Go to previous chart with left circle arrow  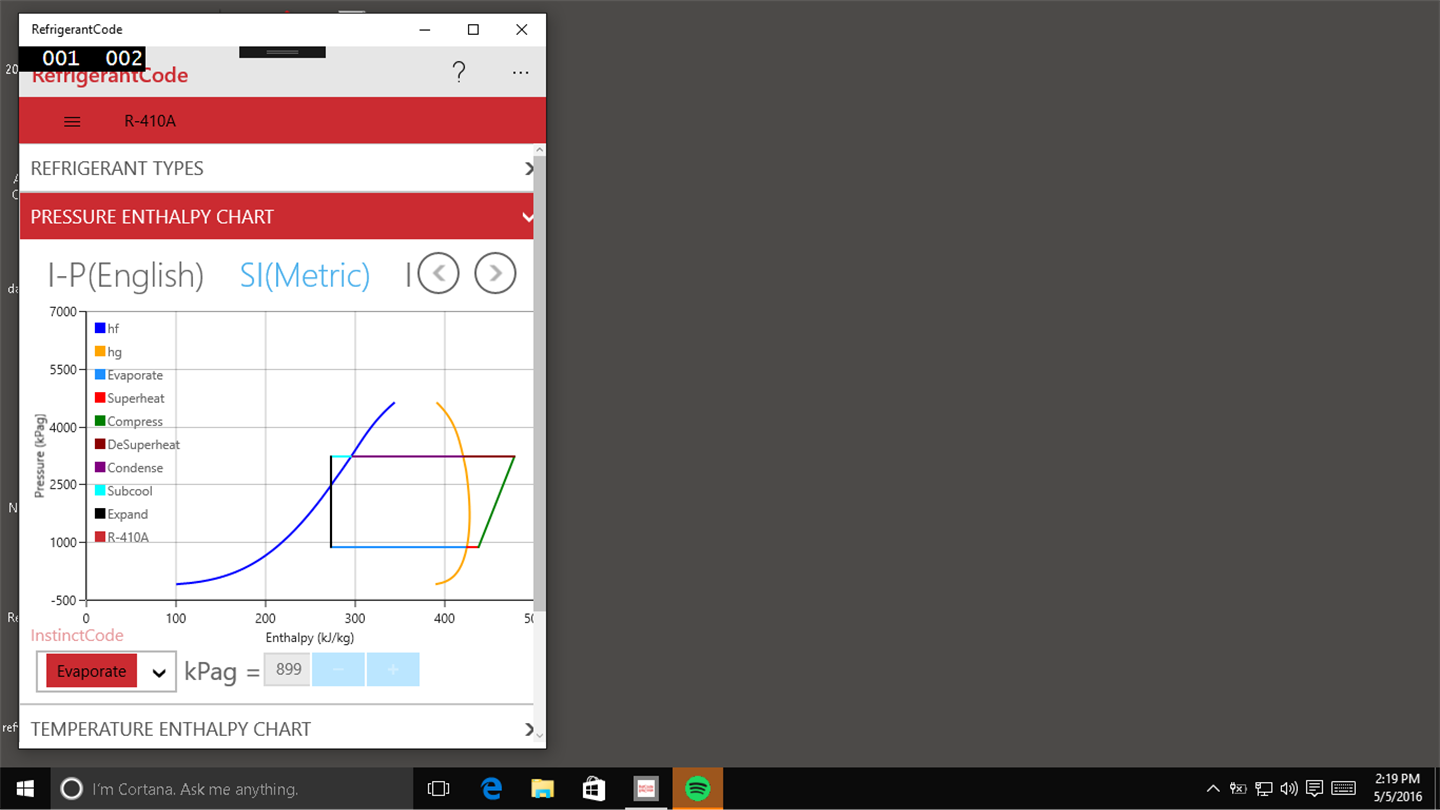(438, 273)
